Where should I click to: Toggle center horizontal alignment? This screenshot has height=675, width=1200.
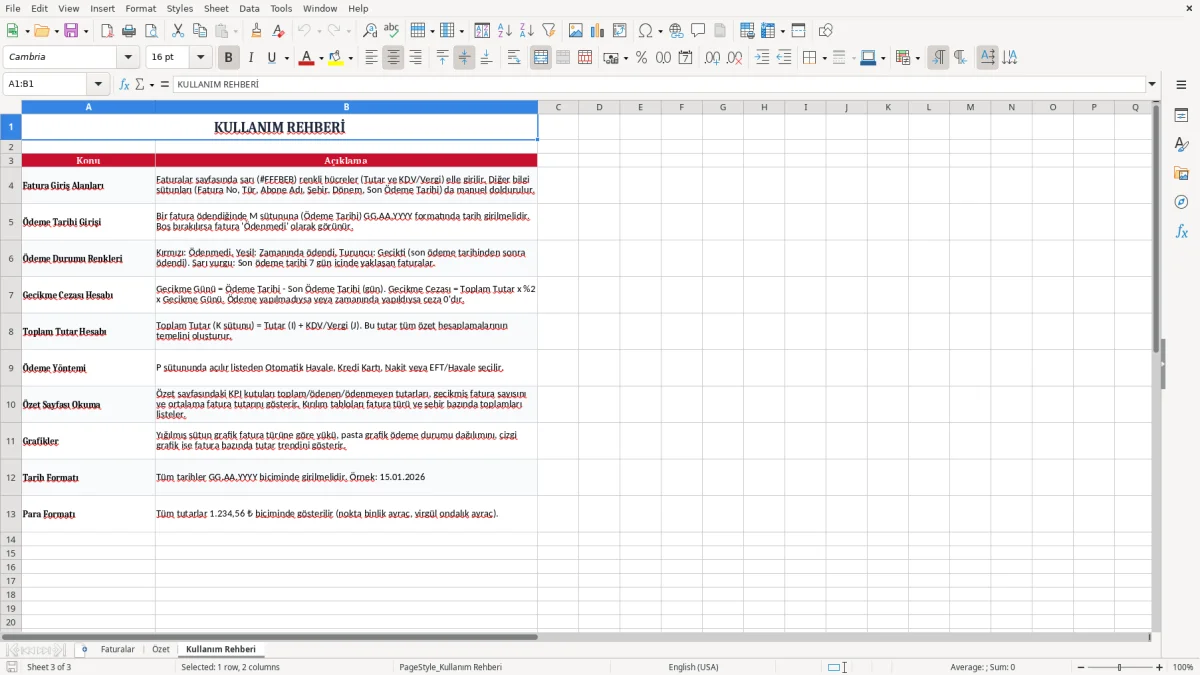coord(393,58)
